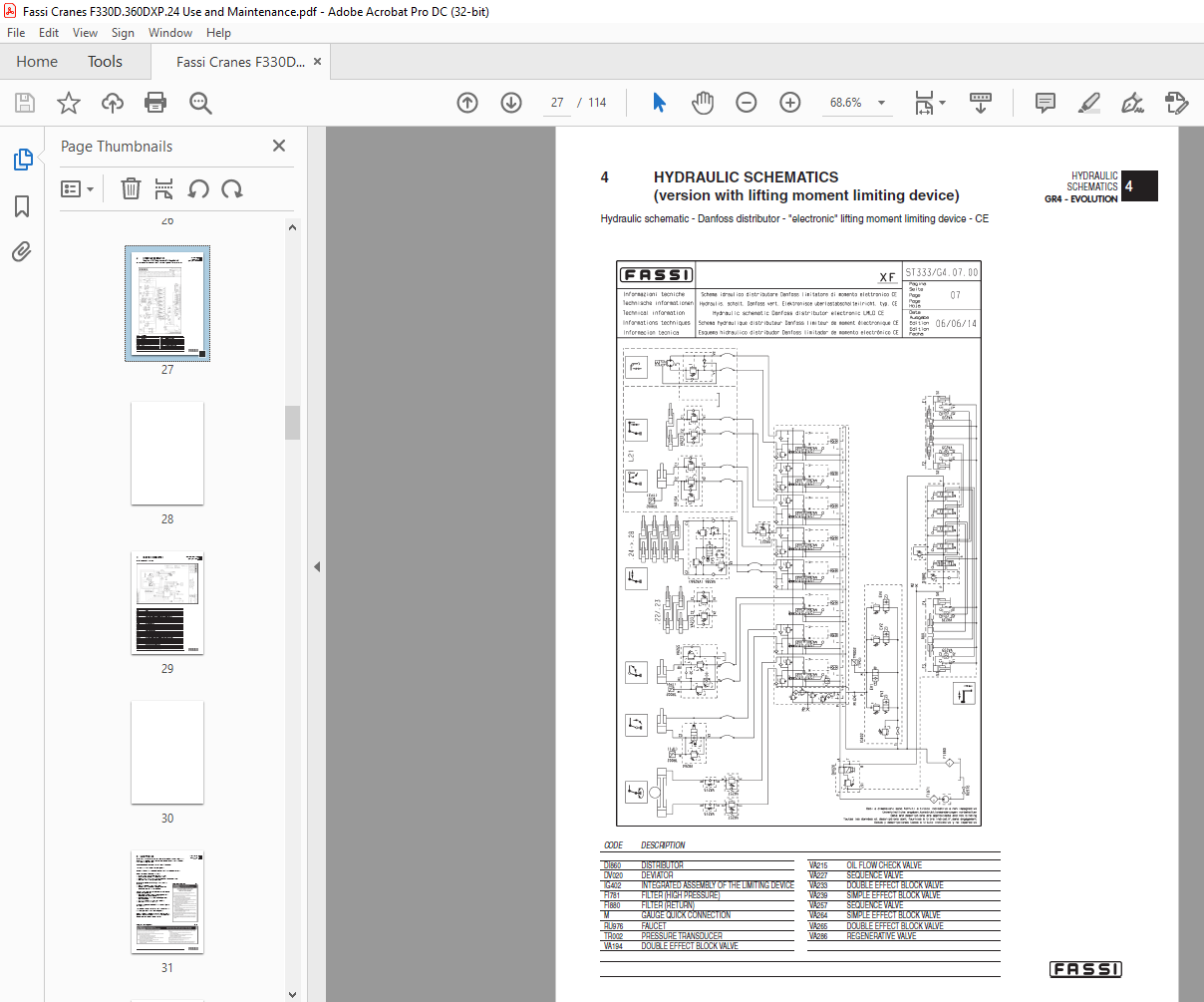The height and width of the screenshot is (1002, 1204).
Task: Print the document
Action: click(155, 103)
